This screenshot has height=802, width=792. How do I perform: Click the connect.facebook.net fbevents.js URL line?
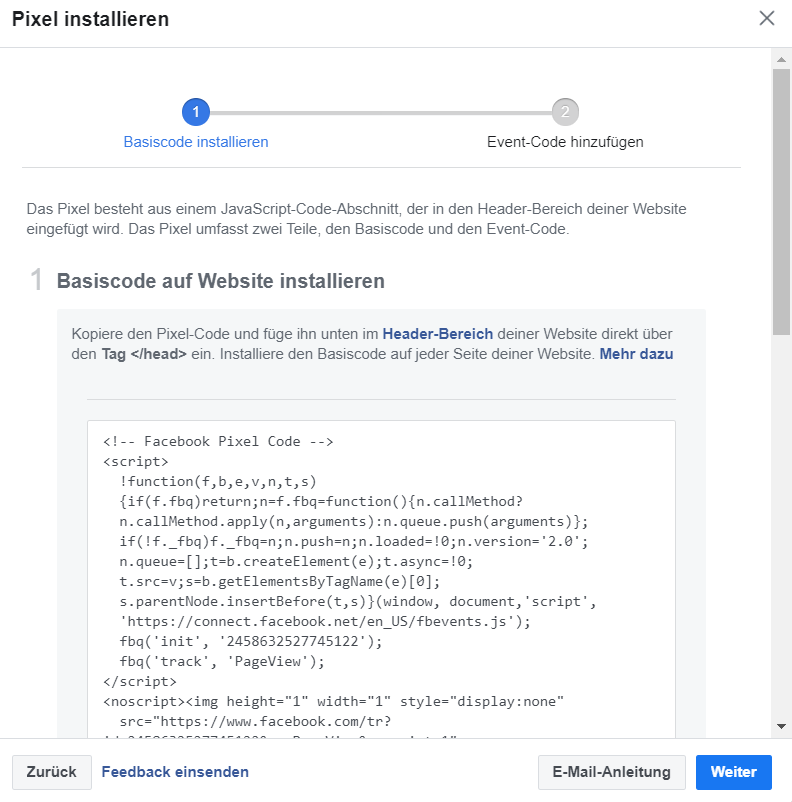[x=325, y=621]
